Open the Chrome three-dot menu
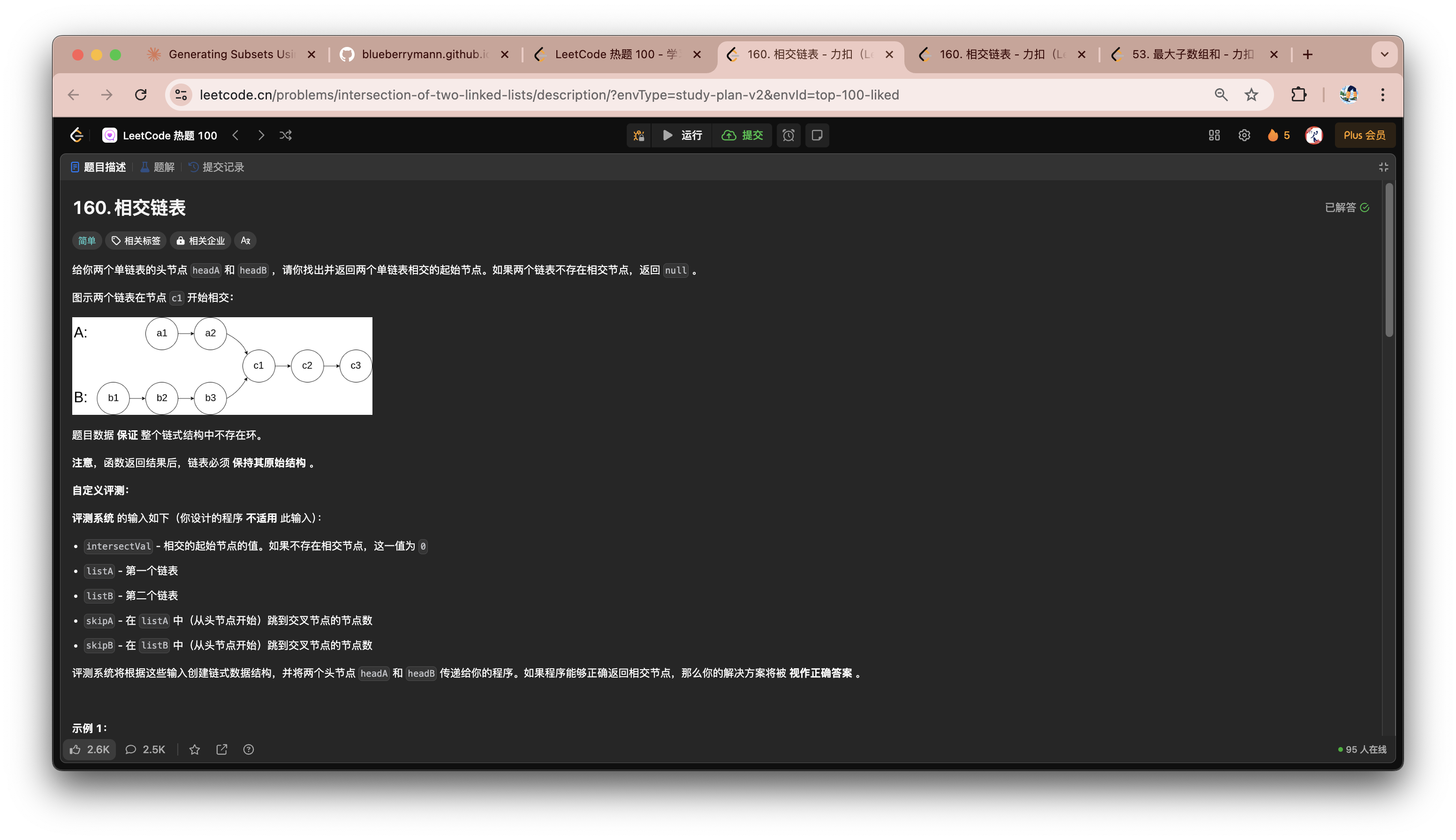 pyautogui.click(x=1382, y=95)
